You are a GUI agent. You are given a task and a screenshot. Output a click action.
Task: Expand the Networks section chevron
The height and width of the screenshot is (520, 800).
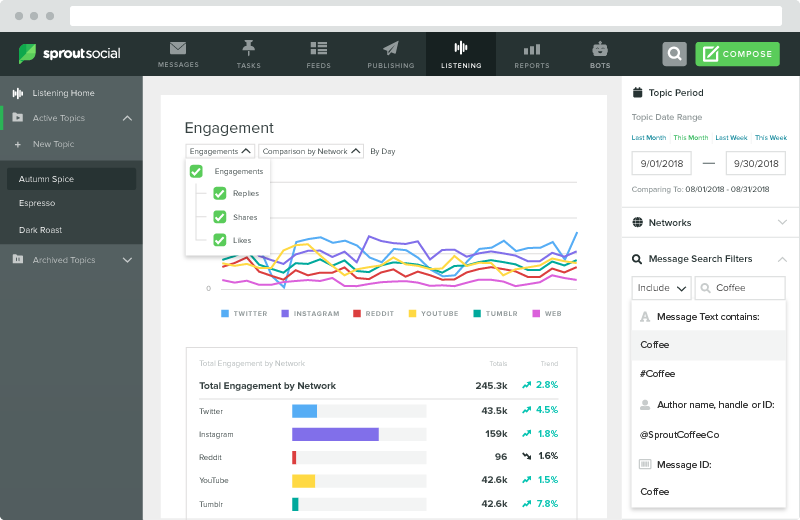pyautogui.click(x=781, y=223)
